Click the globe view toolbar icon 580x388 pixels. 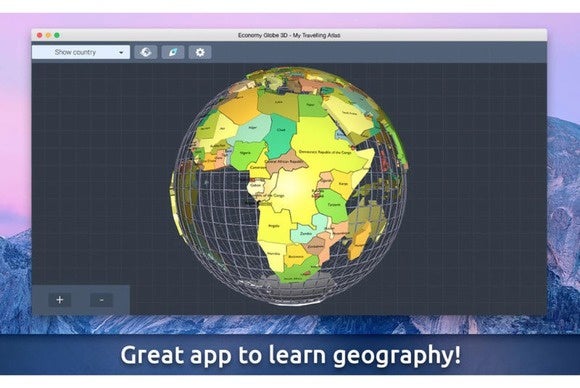[146, 52]
